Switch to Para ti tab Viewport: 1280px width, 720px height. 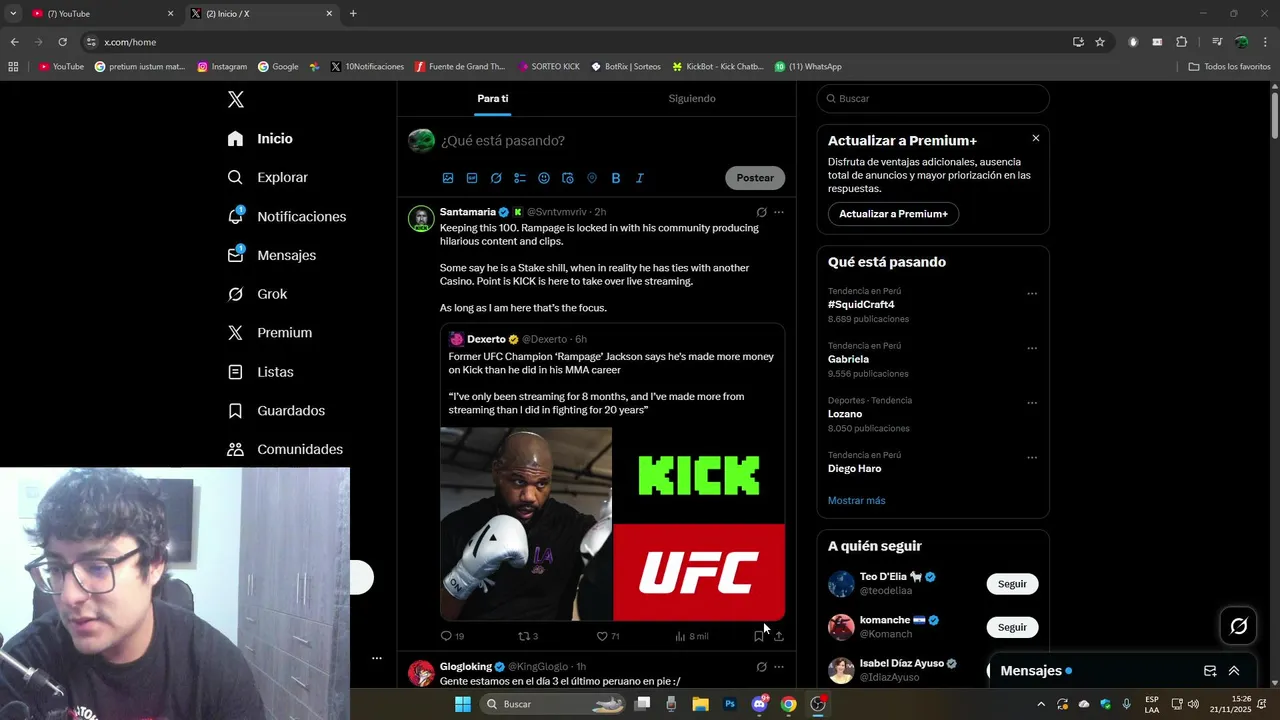[x=493, y=98]
